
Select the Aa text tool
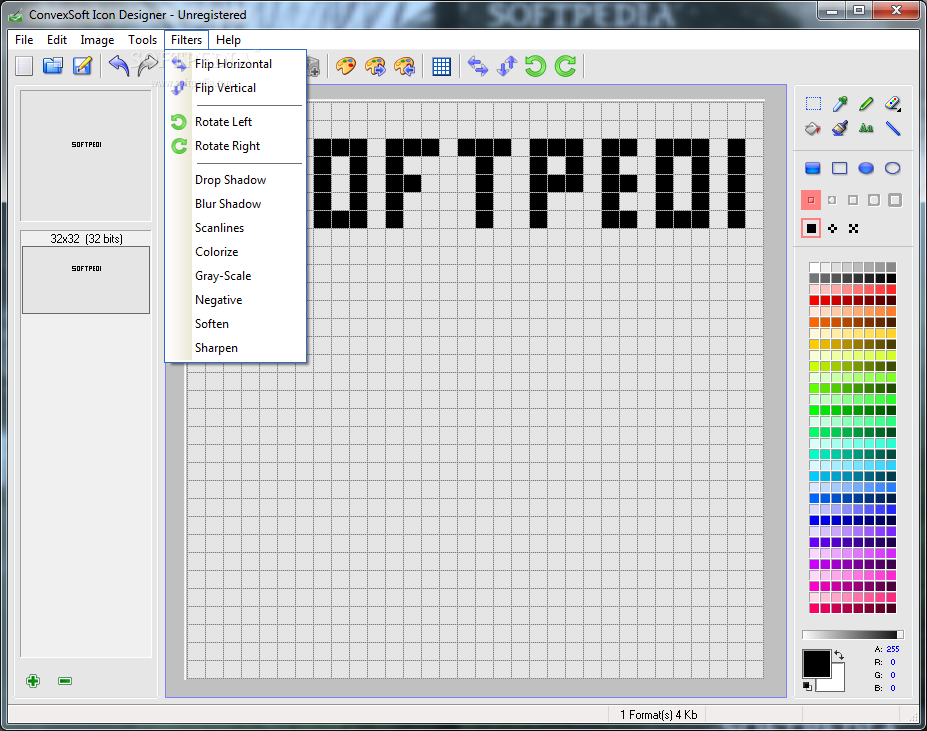866,128
